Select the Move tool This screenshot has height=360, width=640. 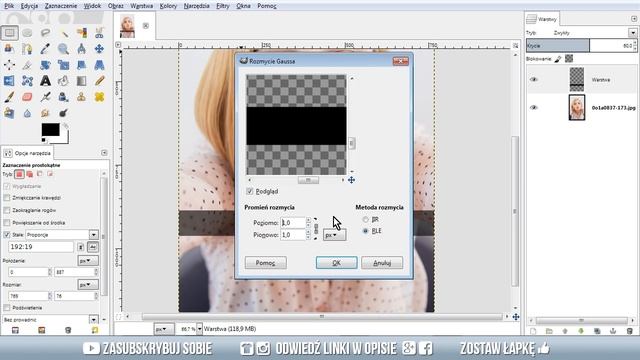(x=99, y=49)
